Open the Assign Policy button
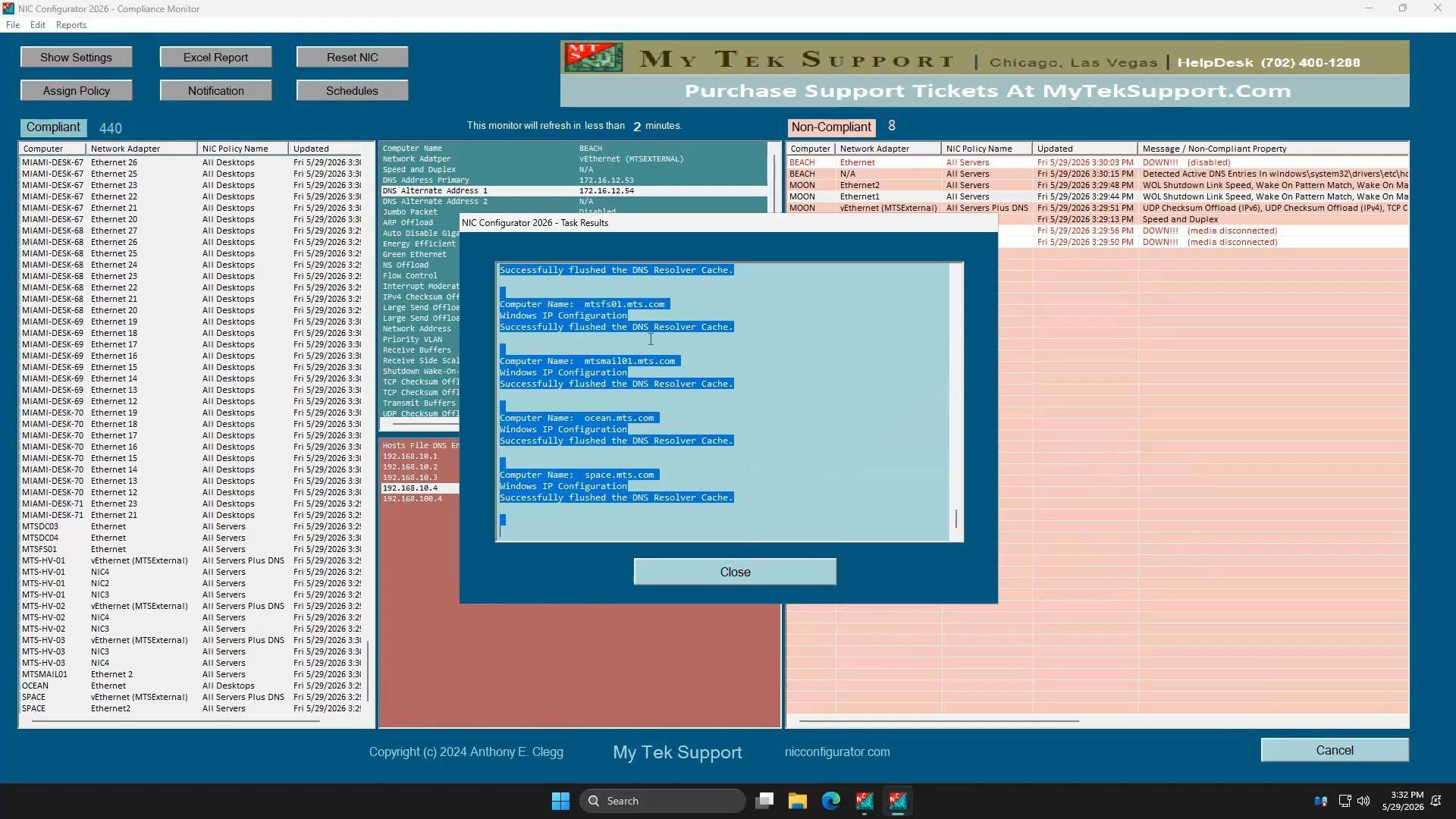Screen dimensions: 1456x819 pos(76,90)
